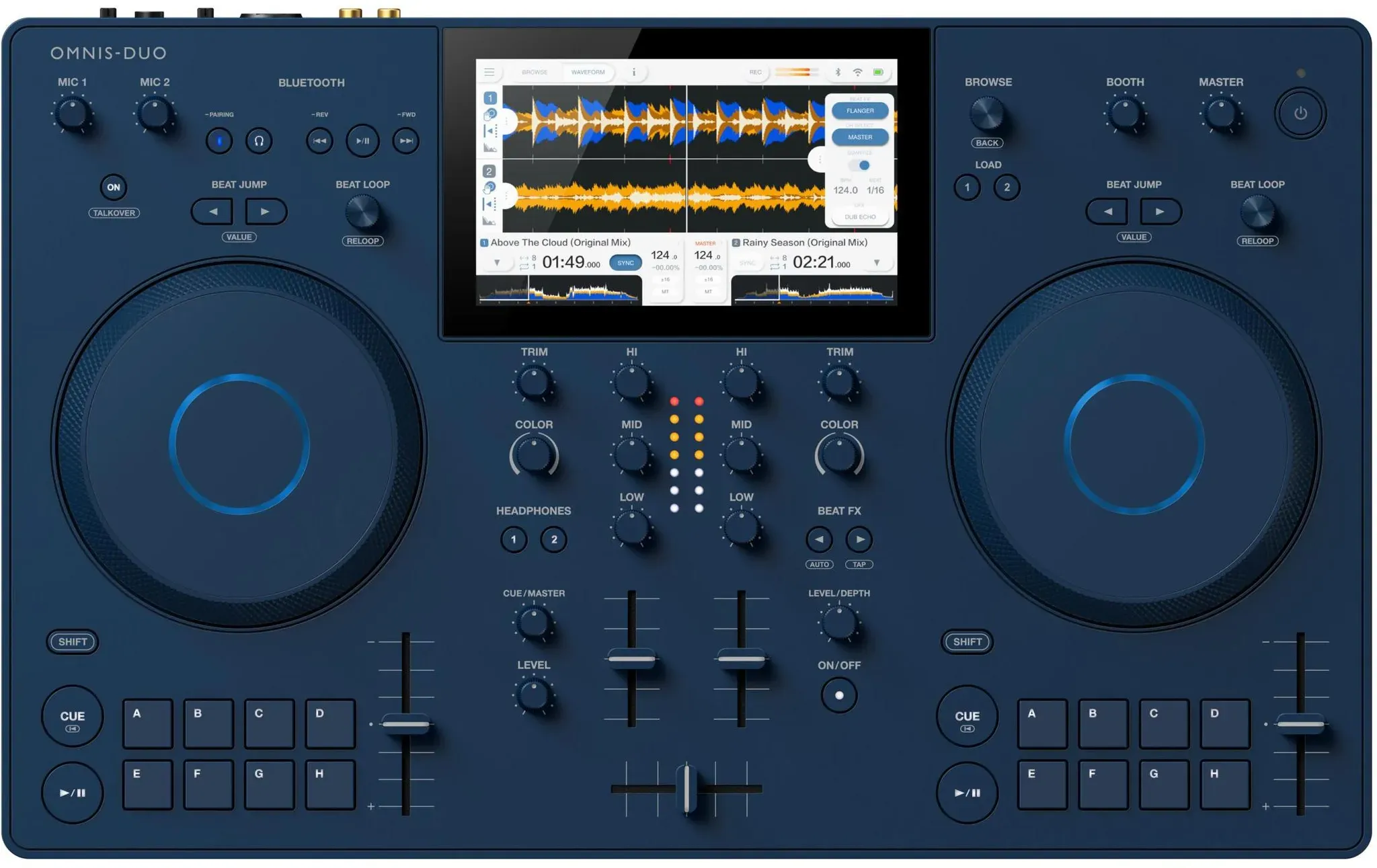Select next Beat FX with the TAP arrow
Screen dimensions: 1377x868
(x=859, y=539)
